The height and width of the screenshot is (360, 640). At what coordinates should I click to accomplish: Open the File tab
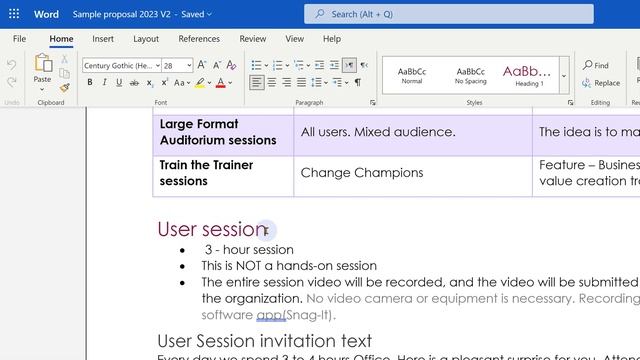(20, 39)
